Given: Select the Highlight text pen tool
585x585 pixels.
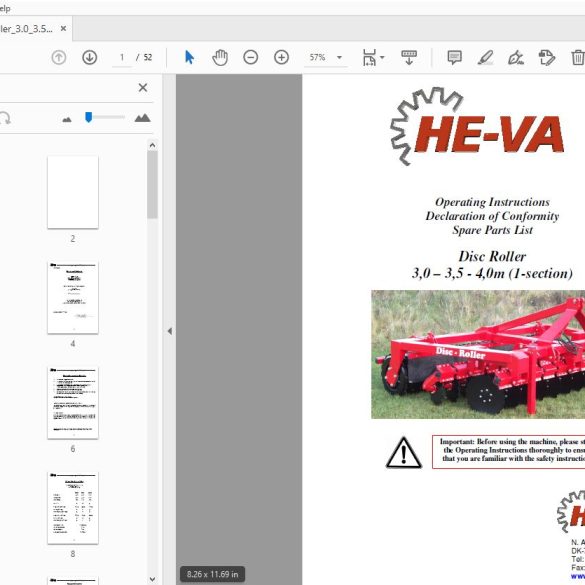Looking at the screenshot, I should pyautogui.click(x=485, y=57).
